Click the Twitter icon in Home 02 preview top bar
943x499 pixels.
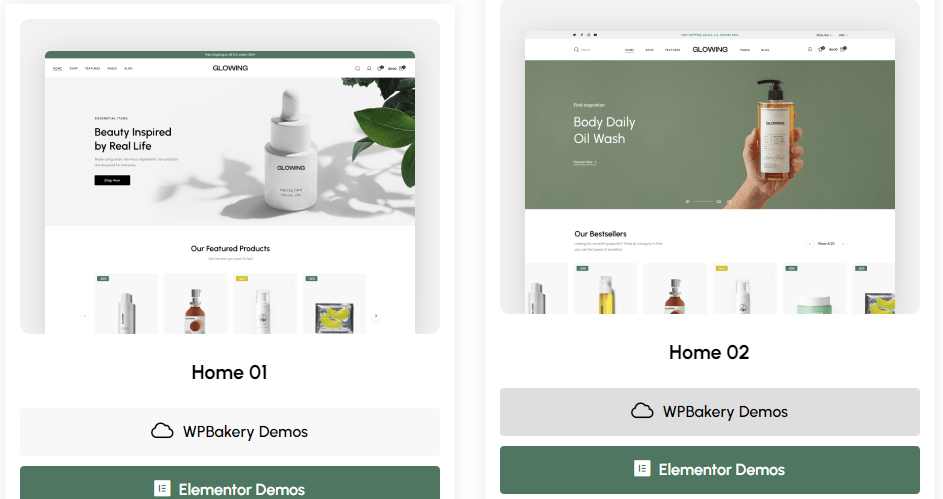574,35
